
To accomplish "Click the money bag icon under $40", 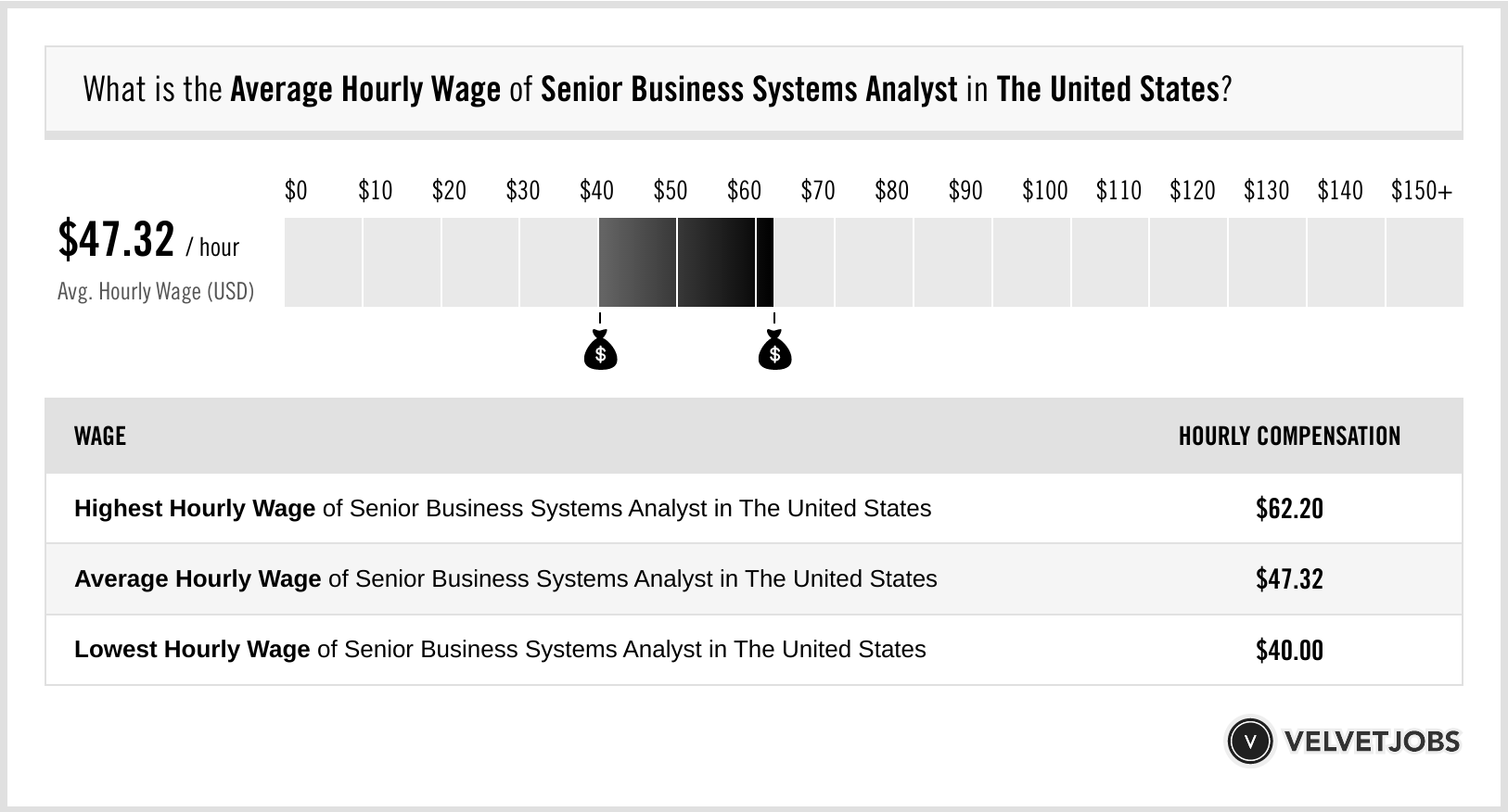I will pos(600,351).
